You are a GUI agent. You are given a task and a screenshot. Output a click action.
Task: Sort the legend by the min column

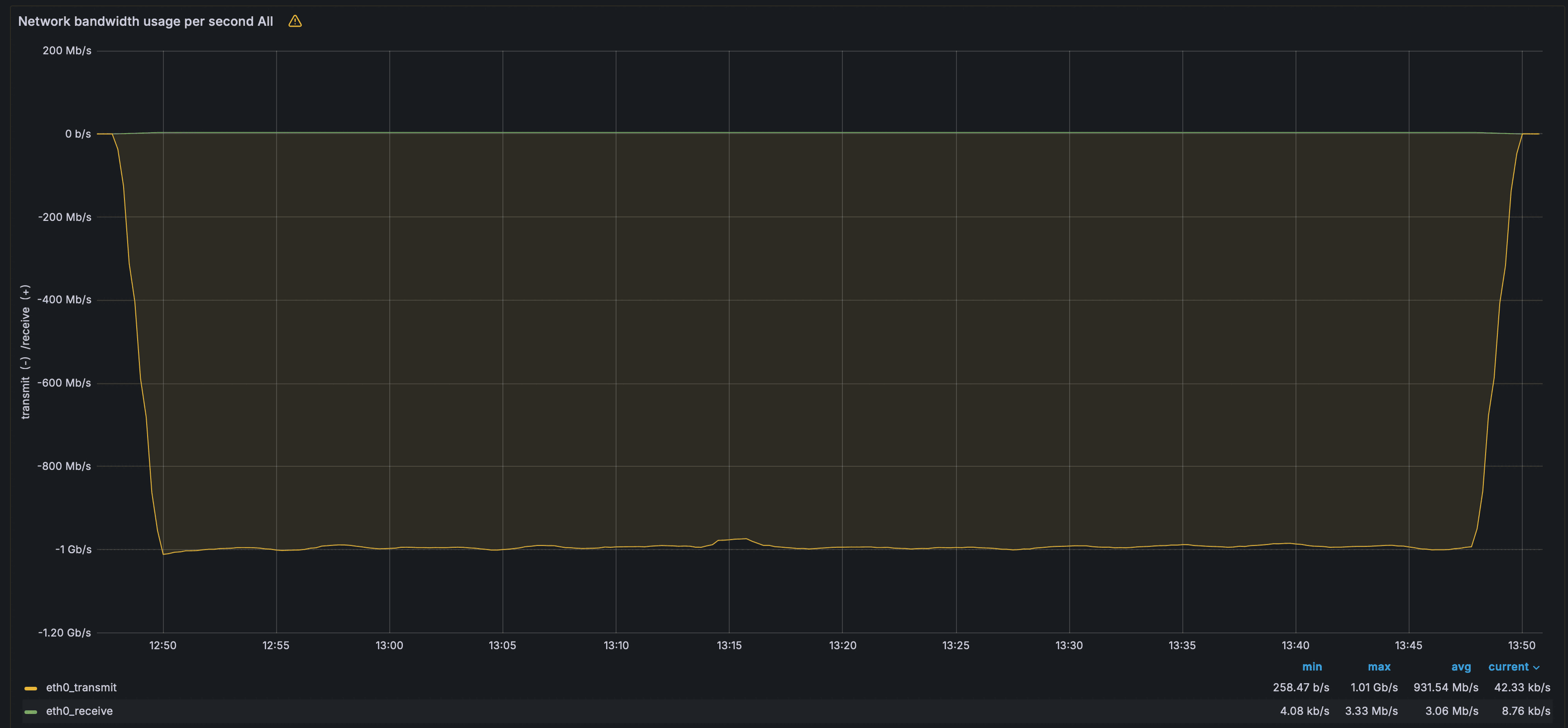click(1311, 666)
